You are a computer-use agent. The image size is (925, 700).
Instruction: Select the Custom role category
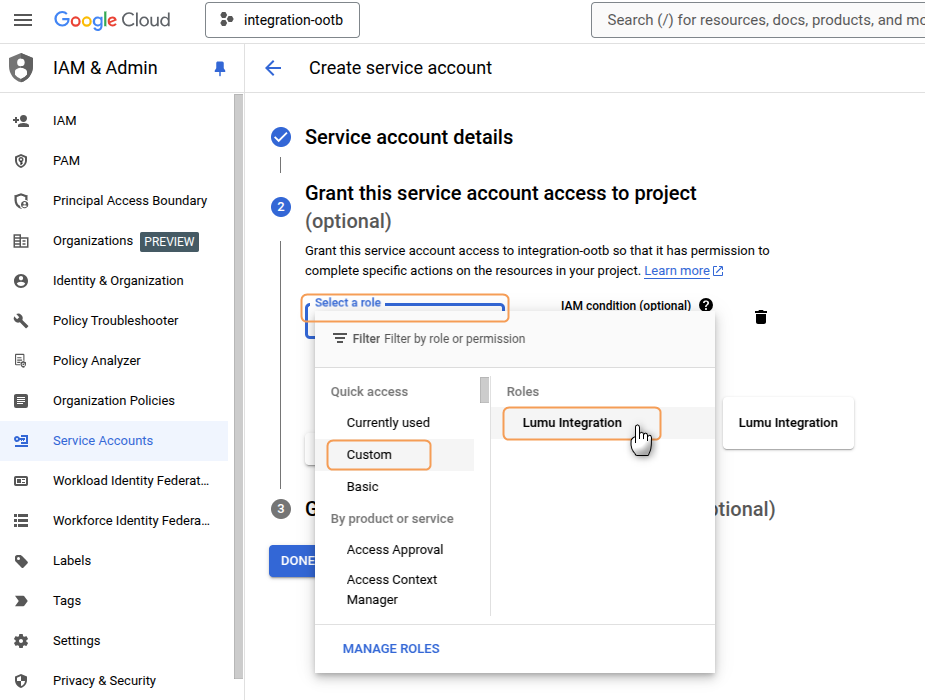coord(369,455)
